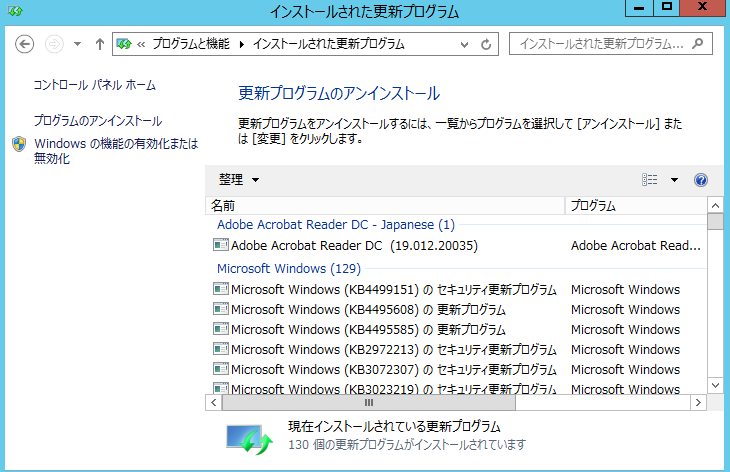Click the installed updates details pane icon

pyautogui.click(x=250, y=438)
